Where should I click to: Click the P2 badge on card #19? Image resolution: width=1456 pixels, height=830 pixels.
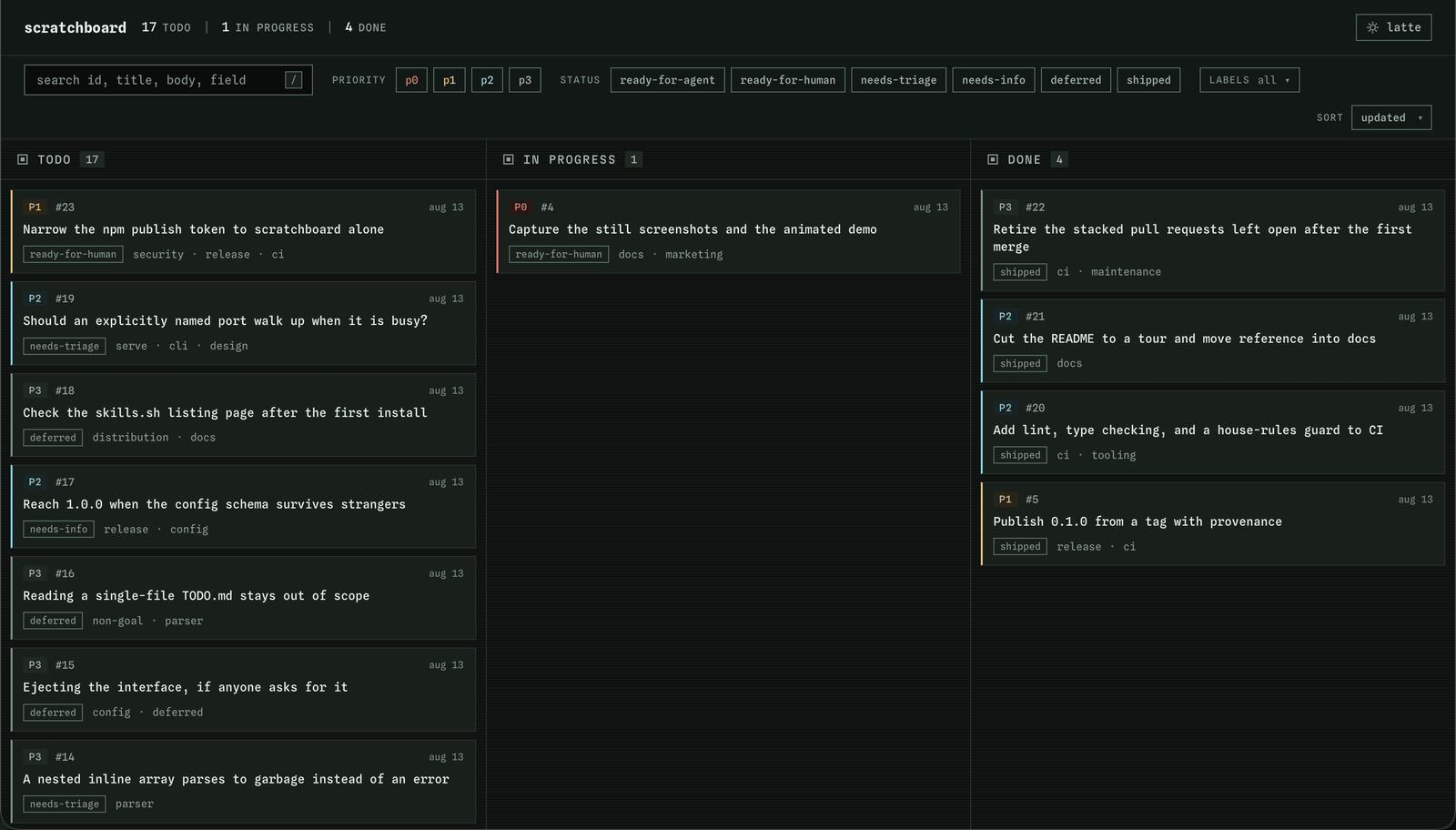coord(35,299)
